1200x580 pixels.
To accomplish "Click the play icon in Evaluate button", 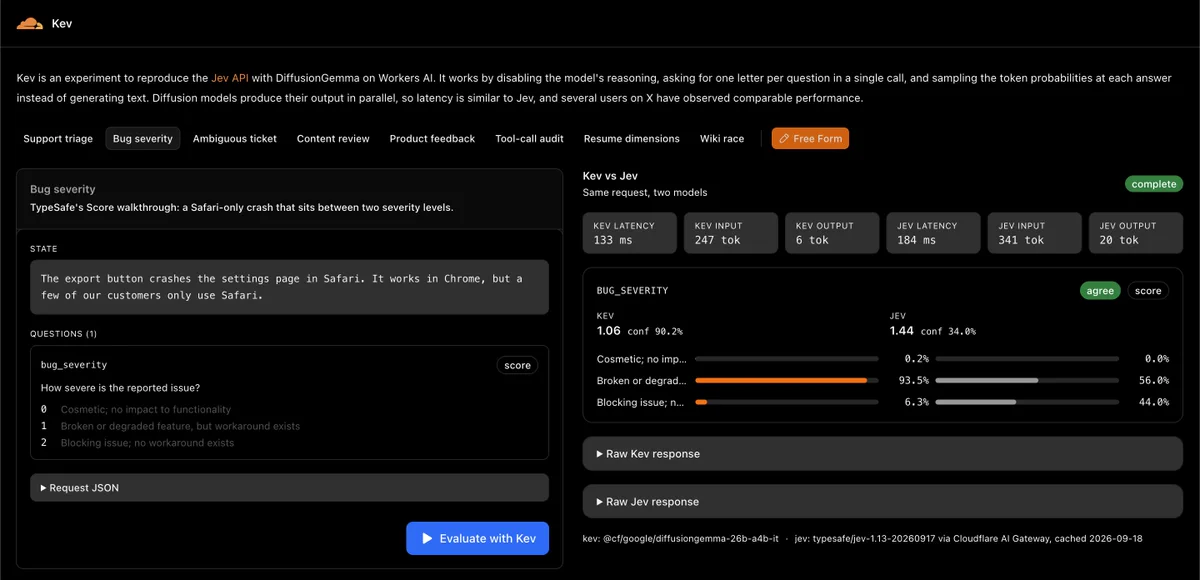I will pyautogui.click(x=429, y=539).
